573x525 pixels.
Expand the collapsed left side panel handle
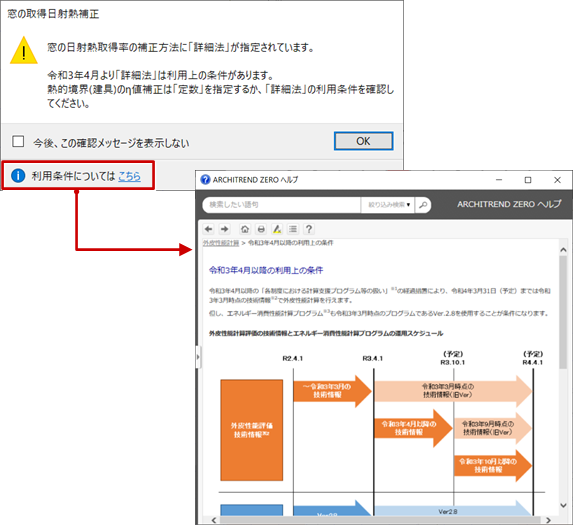[198, 357]
